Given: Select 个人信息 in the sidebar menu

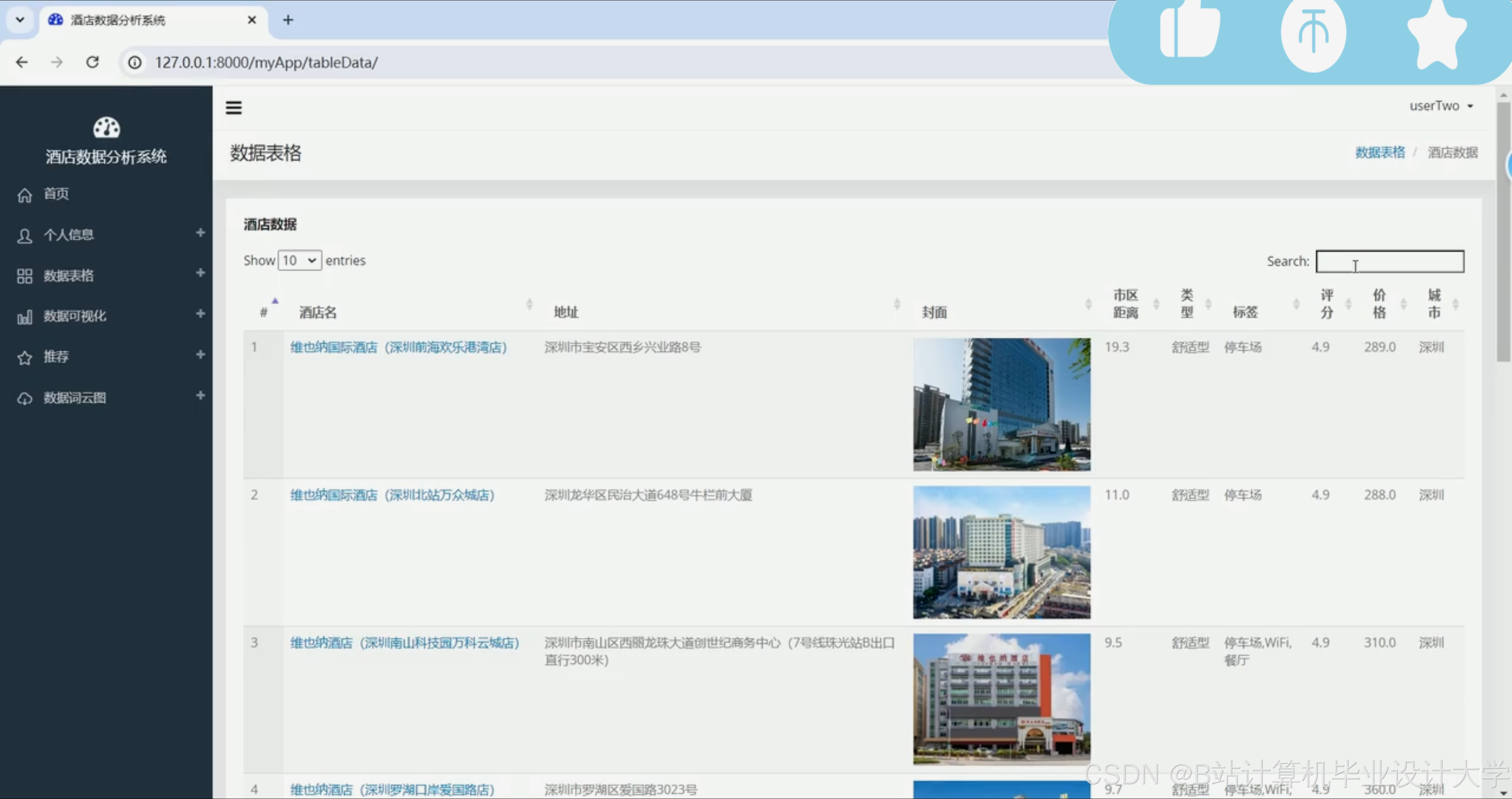Looking at the screenshot, I should pos(69,235).
